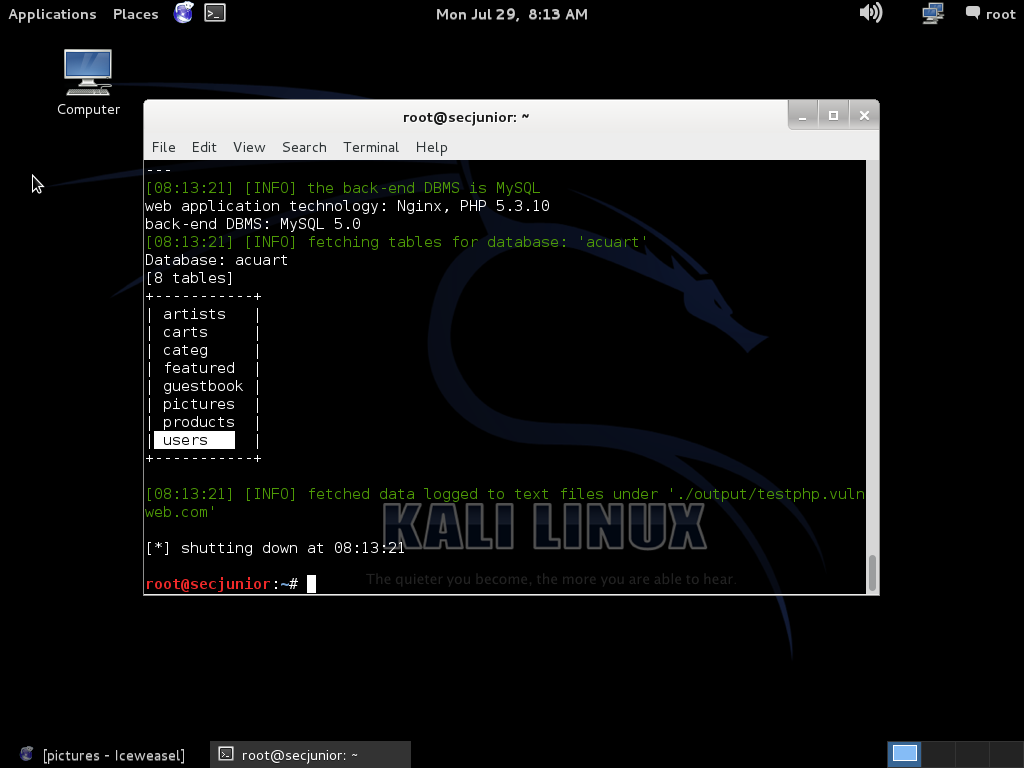This screenshot has width=1024, height=768.
Task: Click 'web application technology' line
Action: click(x=347, y=206)
